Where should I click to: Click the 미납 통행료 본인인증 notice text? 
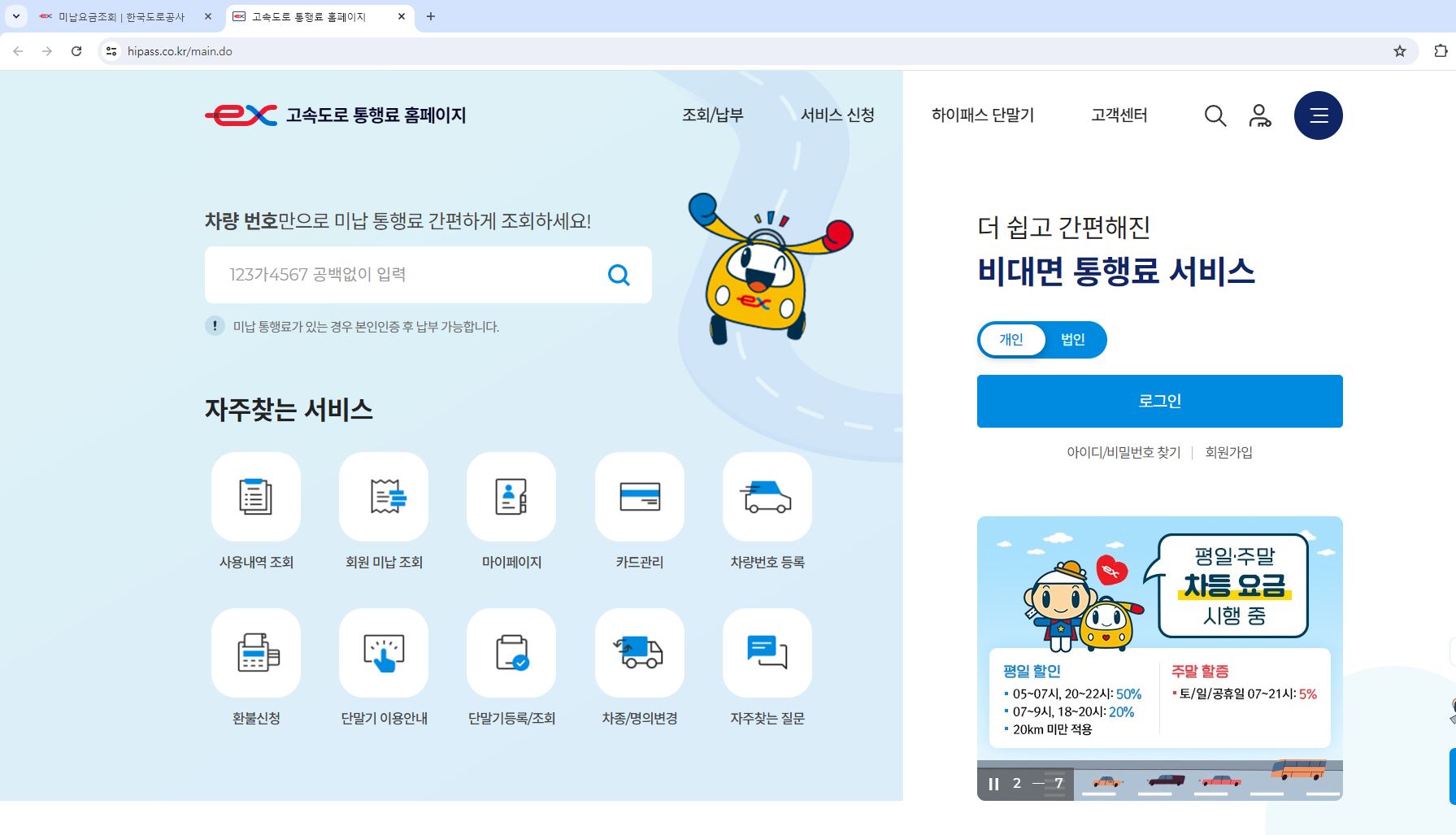pos(366,327)
